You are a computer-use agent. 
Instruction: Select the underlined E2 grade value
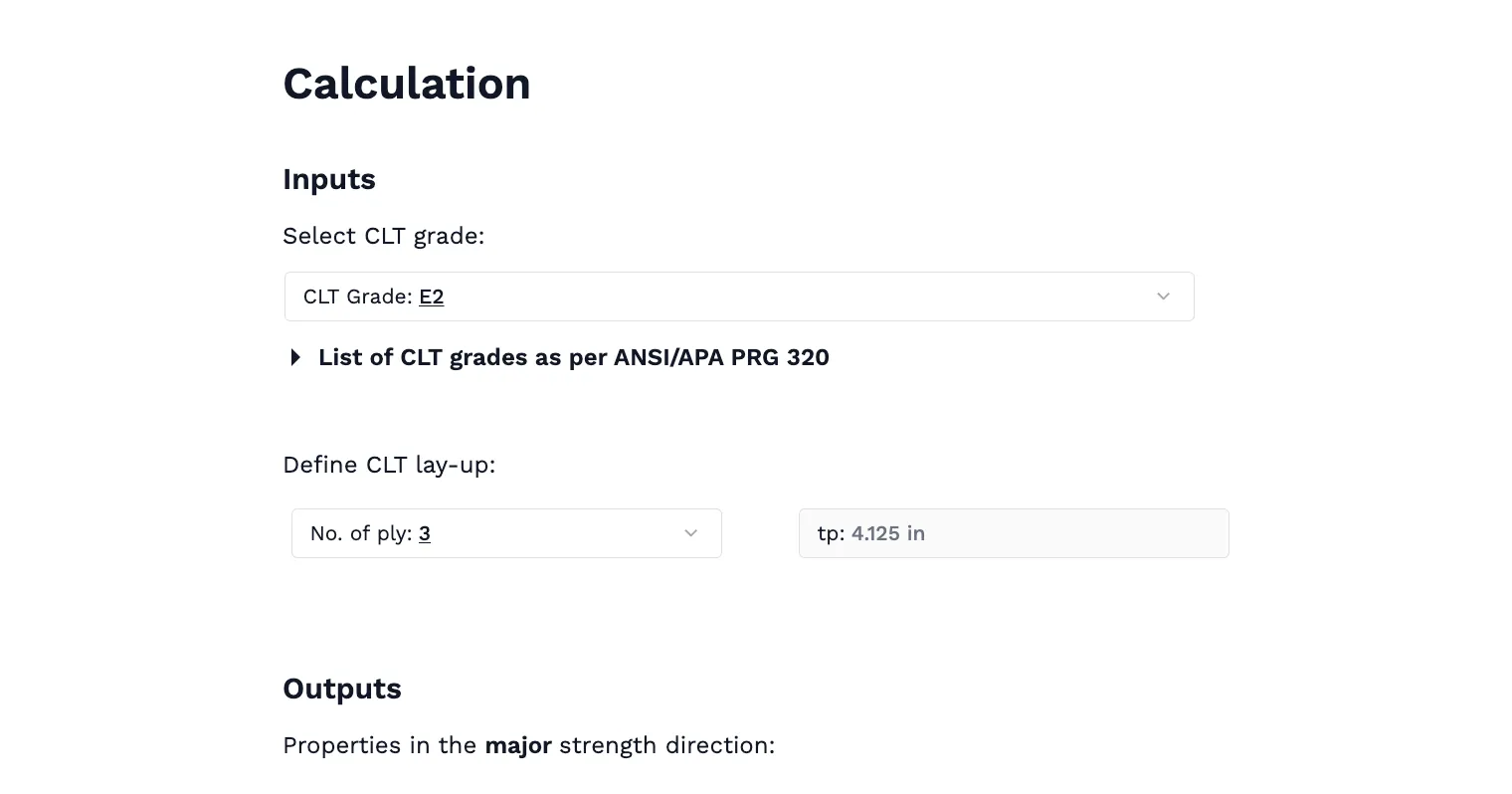click(432, 297)
